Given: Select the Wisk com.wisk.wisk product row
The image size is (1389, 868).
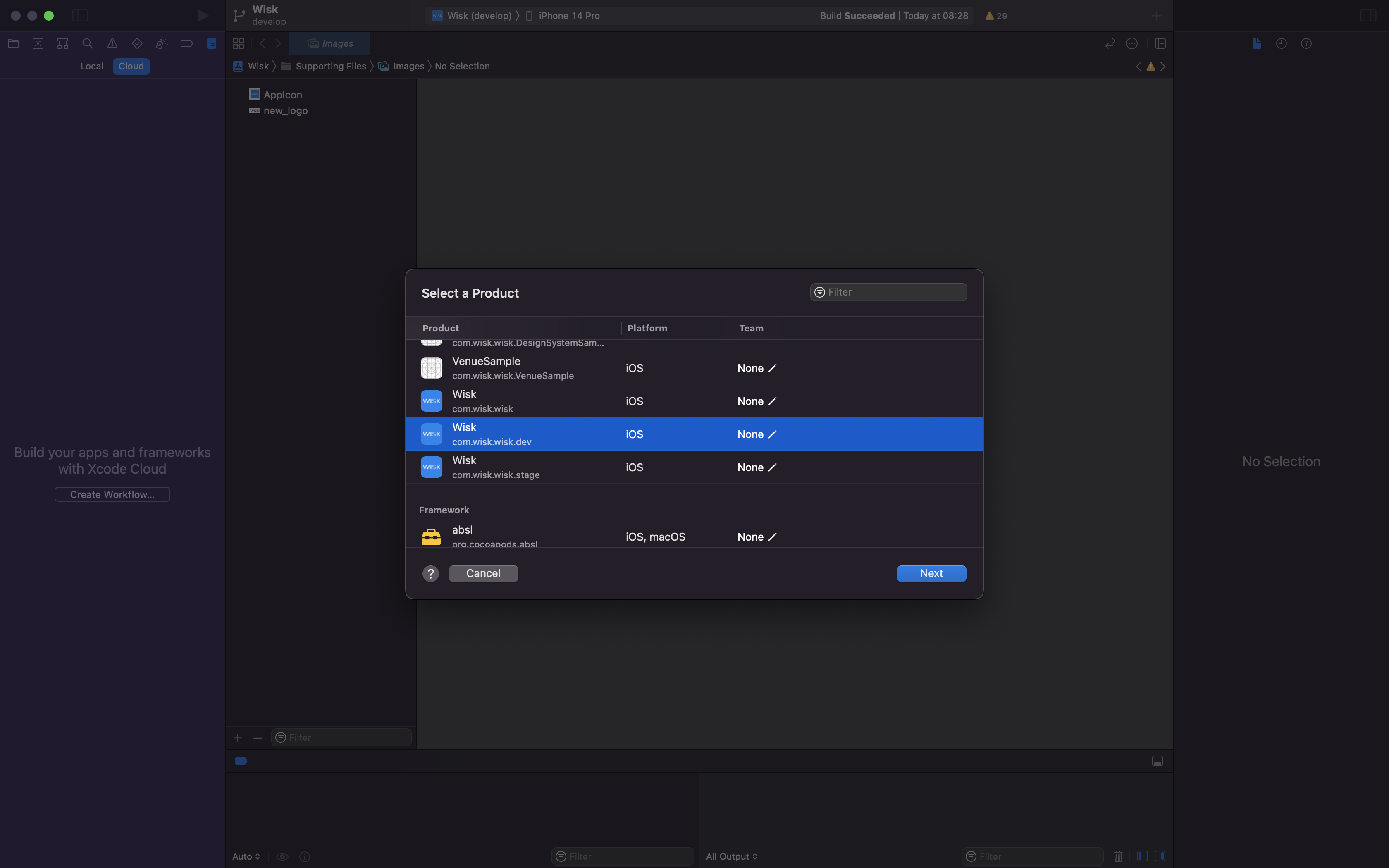Looking at the screenshot, I should click(x=694, y=401).
